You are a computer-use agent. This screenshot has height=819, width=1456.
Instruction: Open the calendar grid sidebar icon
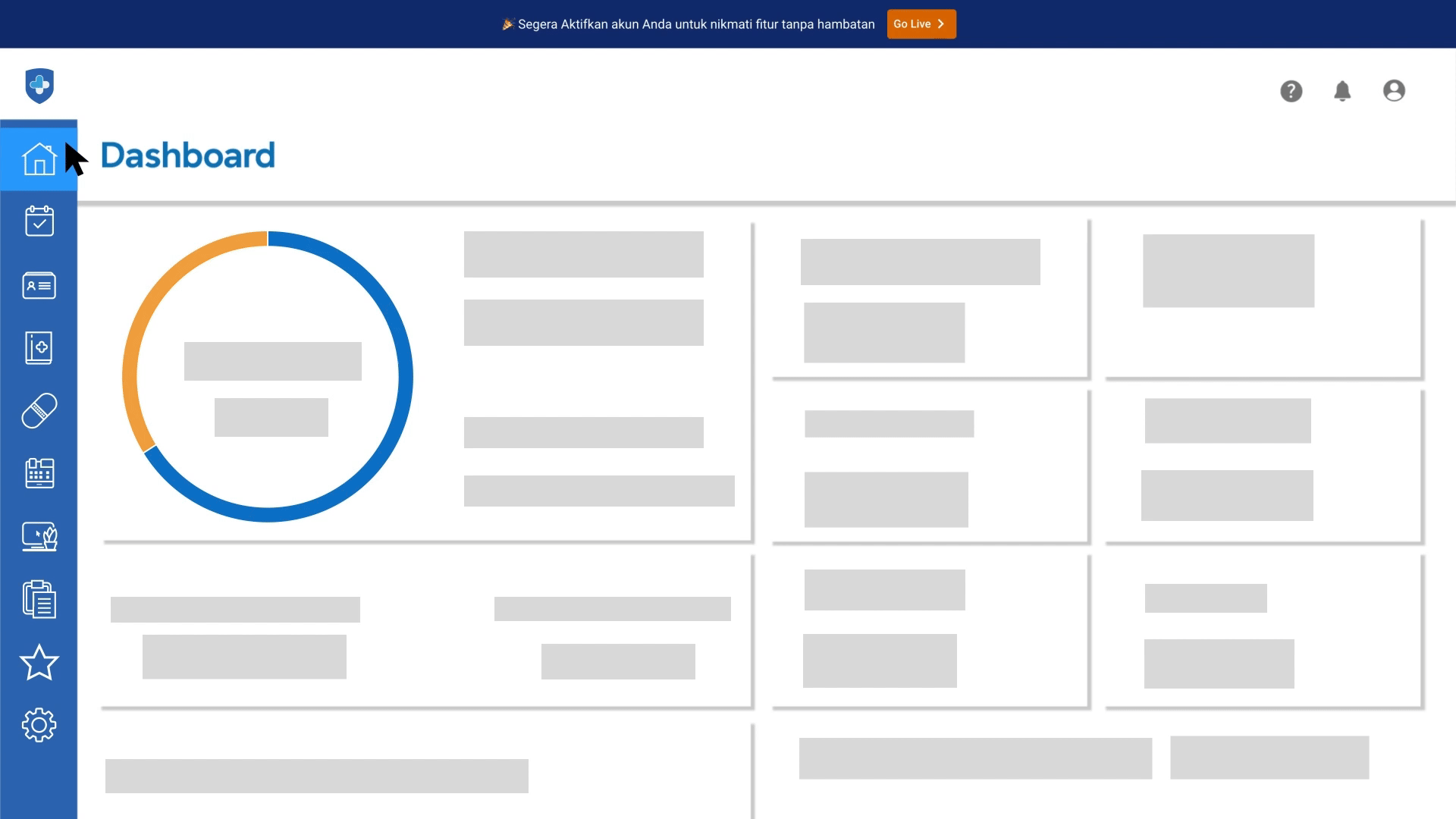pos(39,473)
